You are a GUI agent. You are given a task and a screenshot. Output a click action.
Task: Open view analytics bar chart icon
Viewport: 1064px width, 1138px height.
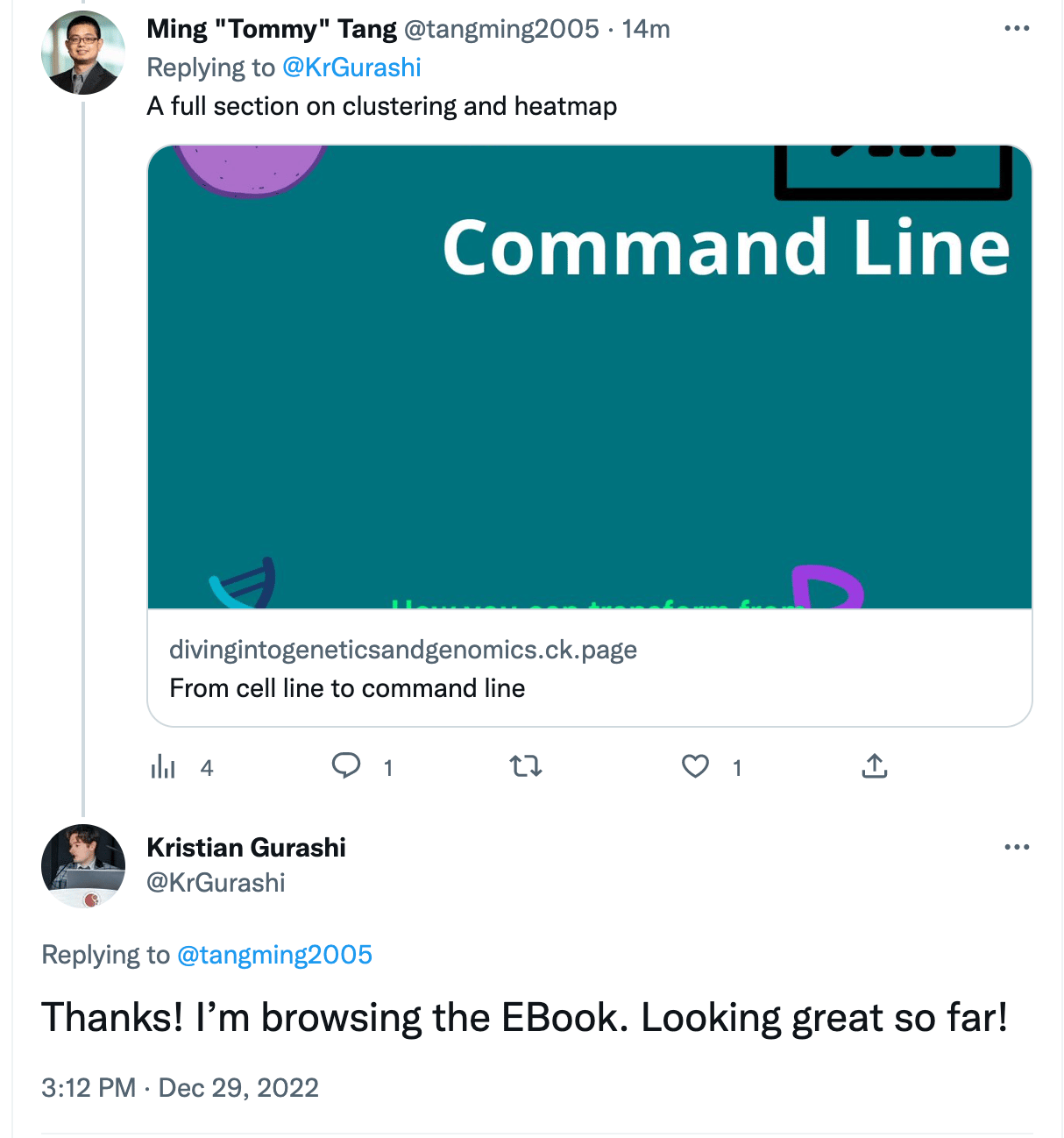point(163,767)
